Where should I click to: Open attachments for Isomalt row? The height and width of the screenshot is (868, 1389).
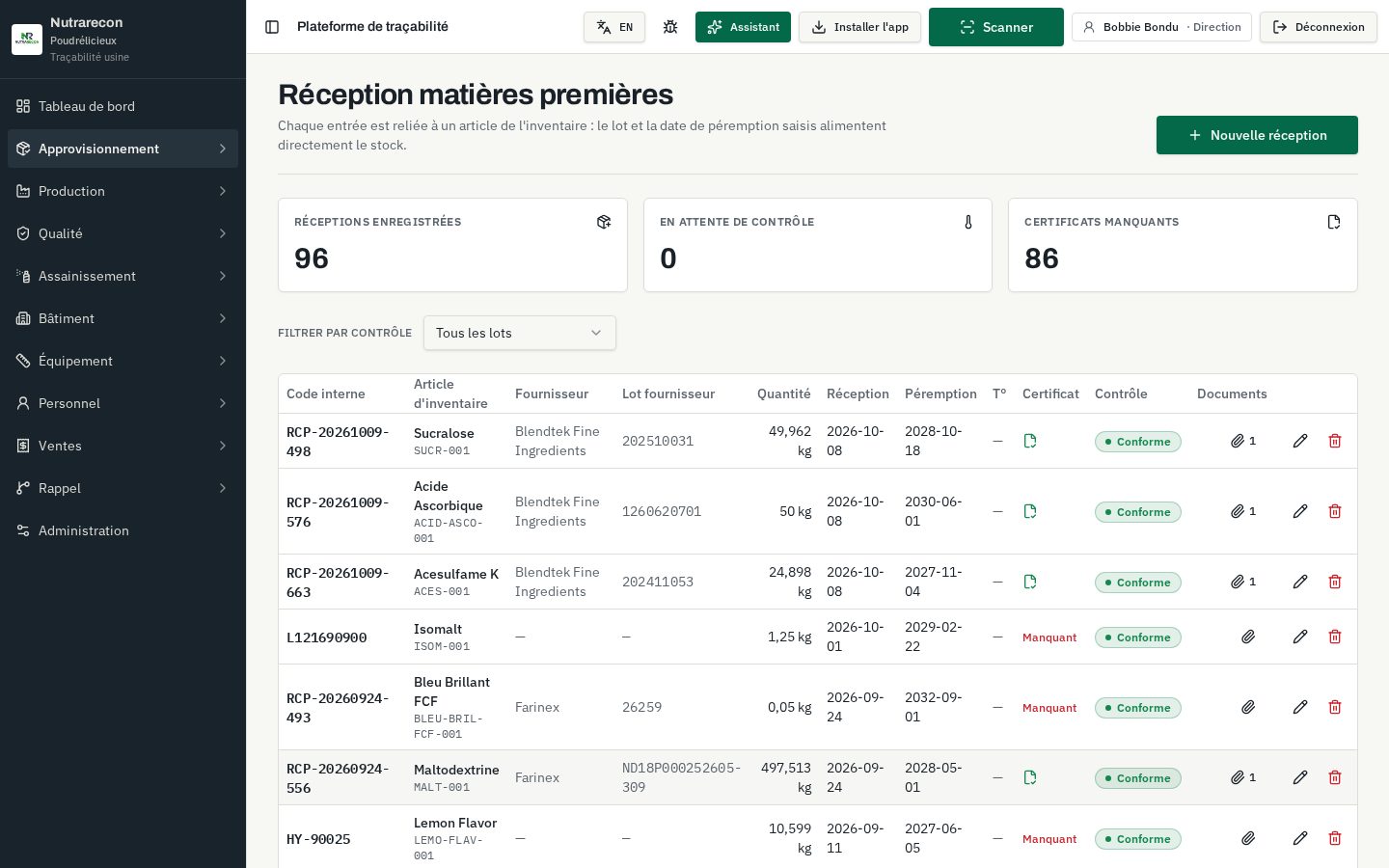tap(1248, 637)
